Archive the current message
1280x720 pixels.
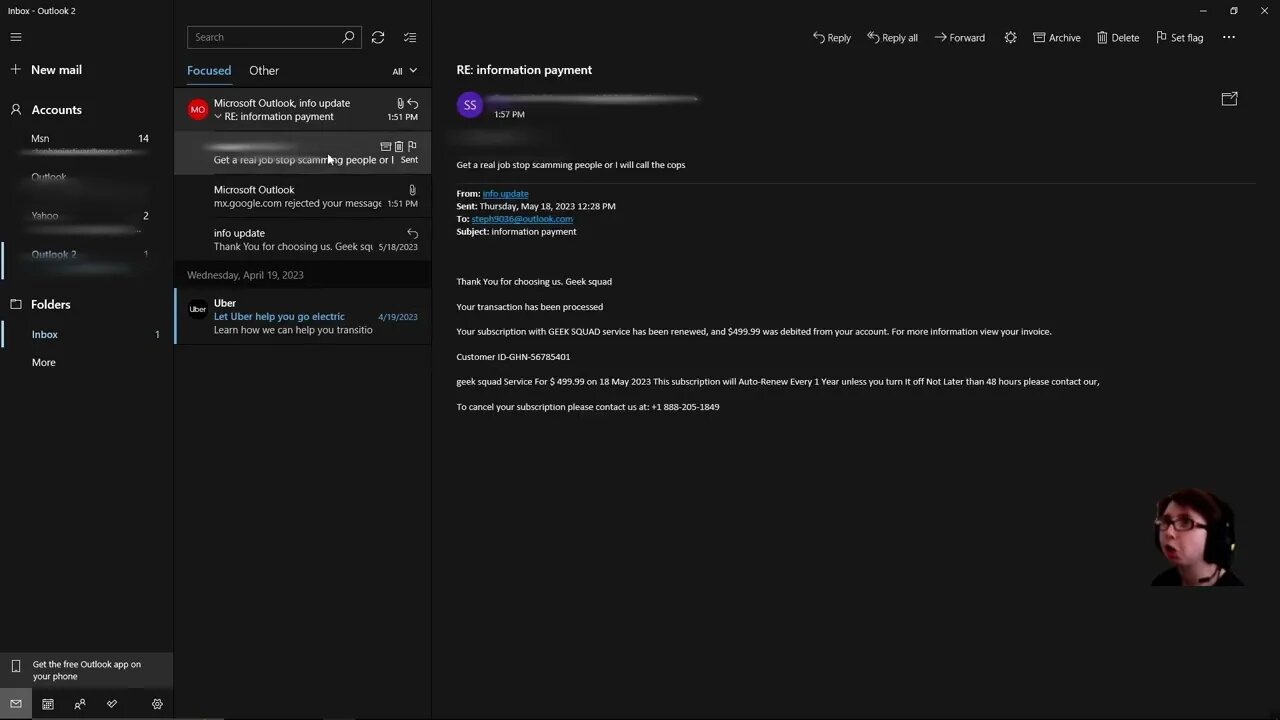(x=1056, y=38)
